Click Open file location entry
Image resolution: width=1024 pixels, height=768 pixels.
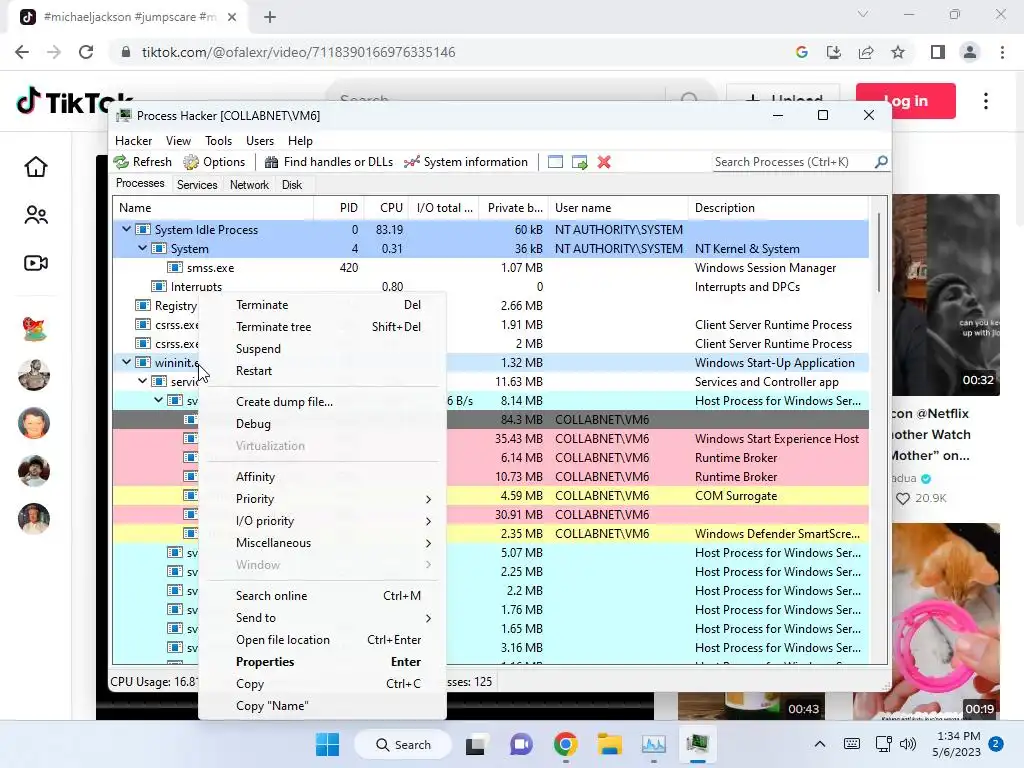(323, 640)
